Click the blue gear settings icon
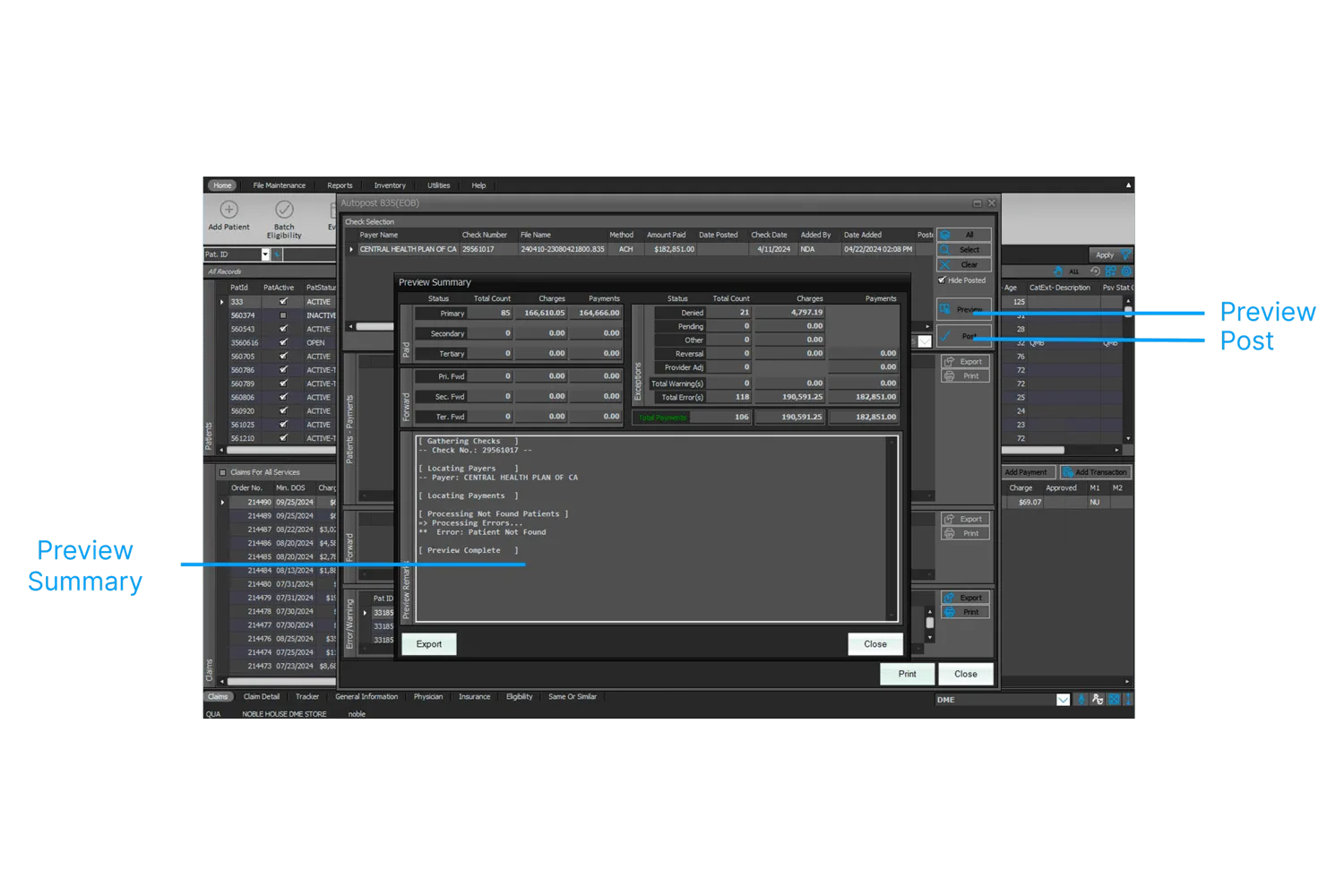The width and height of the screenshot is (1344, 896). pyautogui.click(x=1126, y=271)
